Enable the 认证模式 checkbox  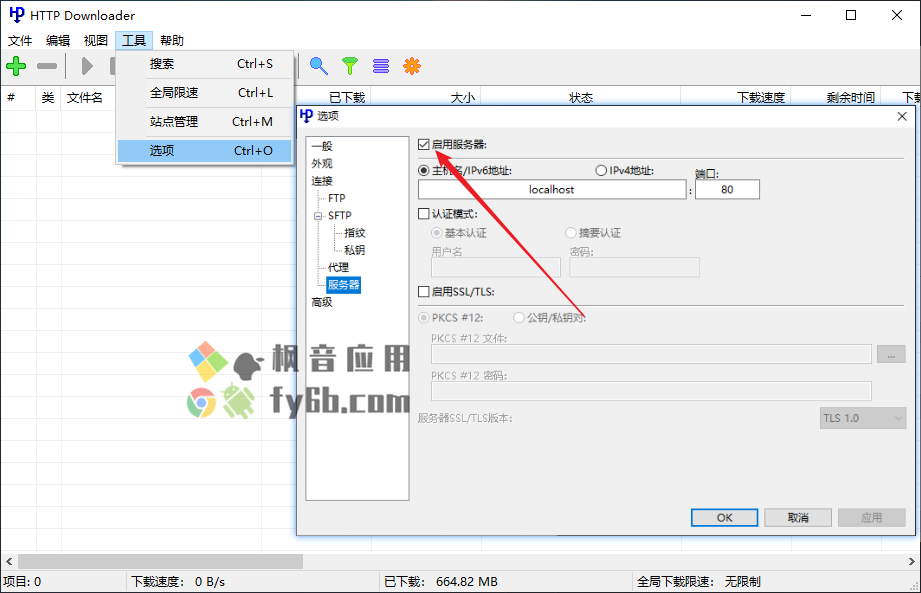pyautogui.click(x=423, y=214)
